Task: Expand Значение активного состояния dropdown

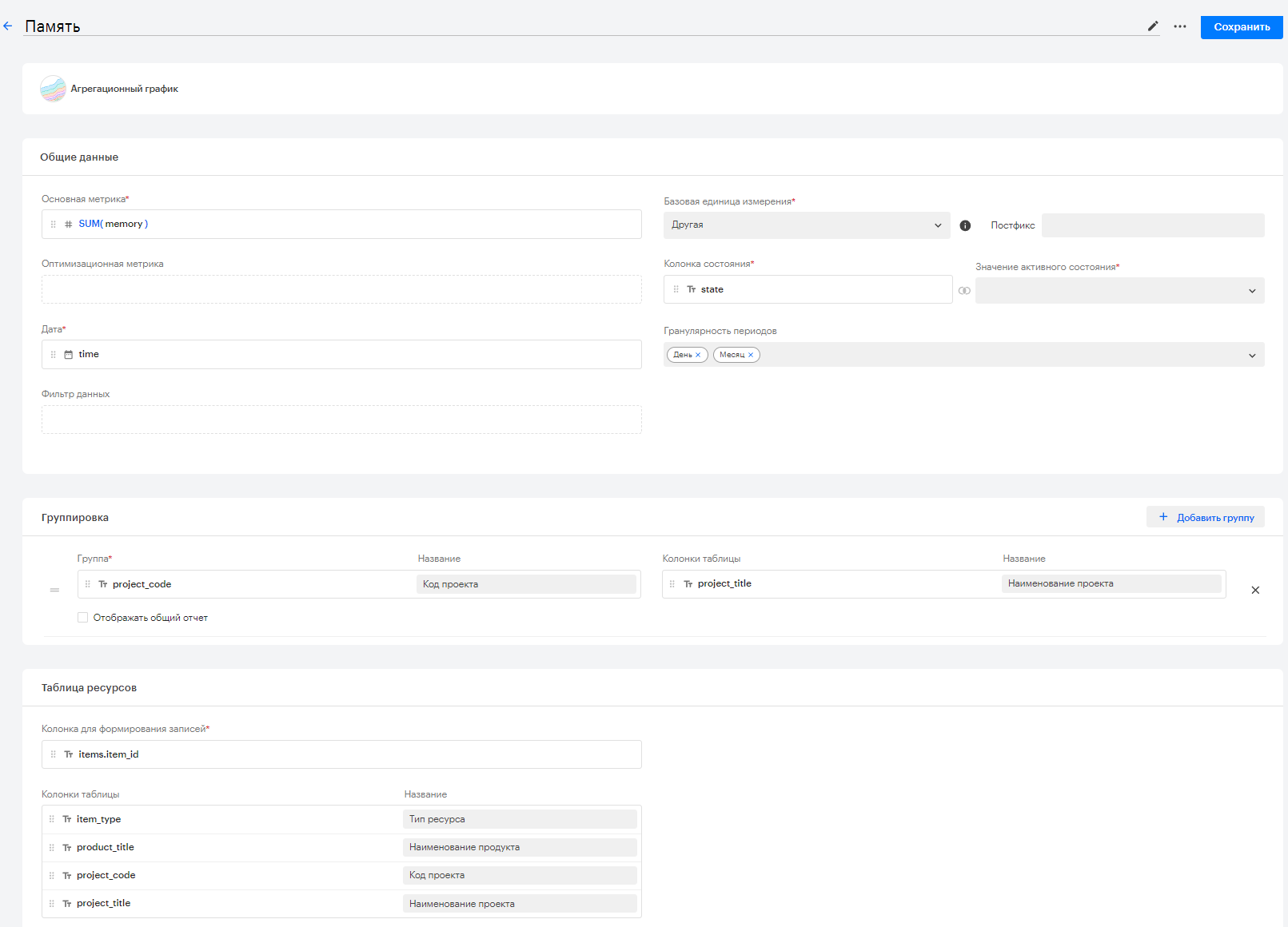Action: coord(1119,291)
